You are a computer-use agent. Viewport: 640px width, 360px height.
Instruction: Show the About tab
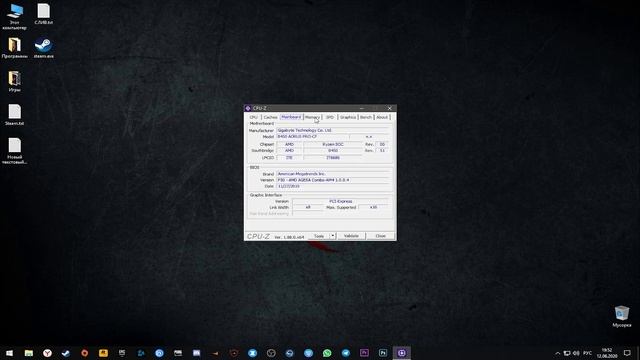point(382,117)
